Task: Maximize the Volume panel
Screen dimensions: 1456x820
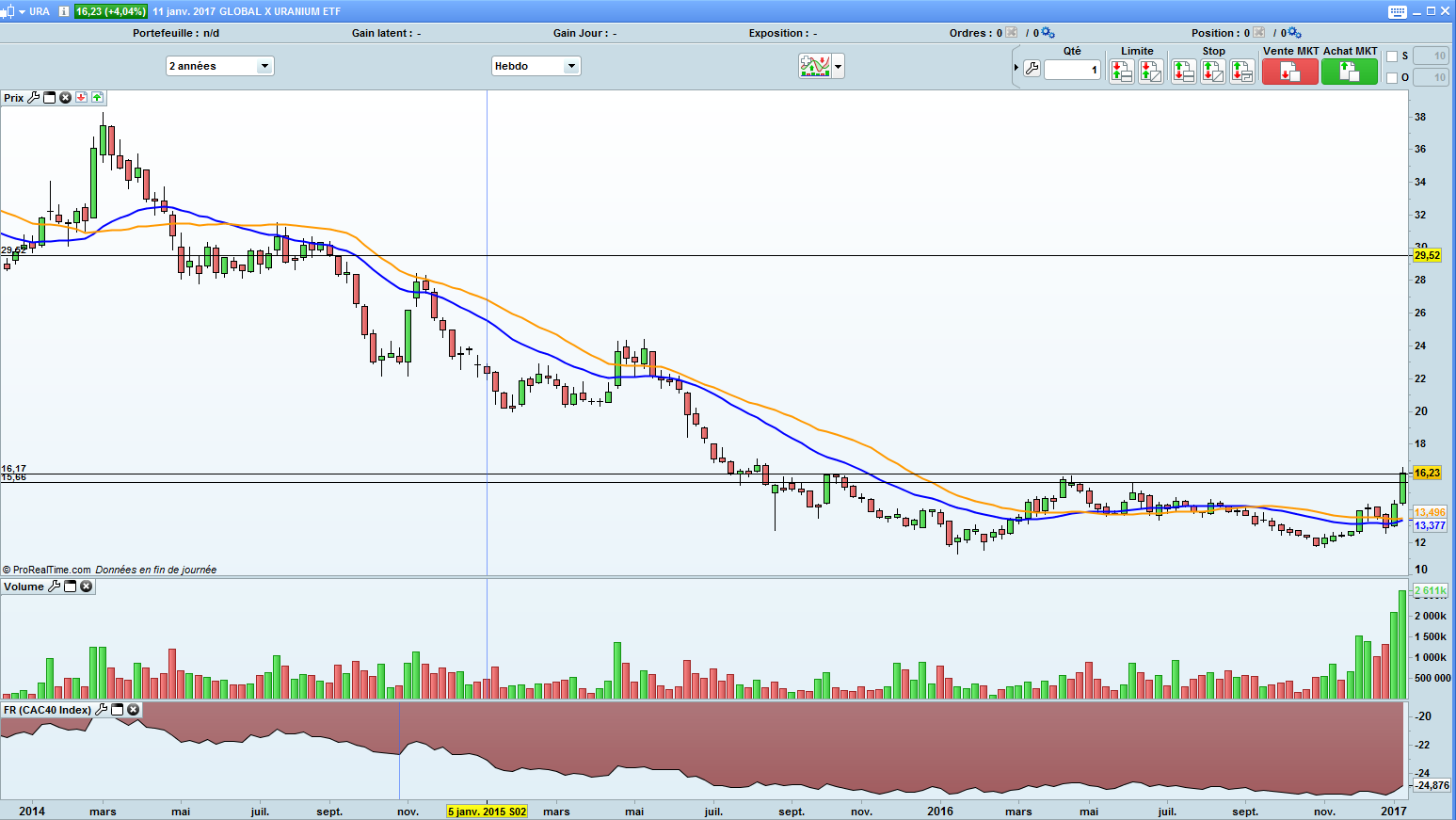Action: click(x=71, y=587)
